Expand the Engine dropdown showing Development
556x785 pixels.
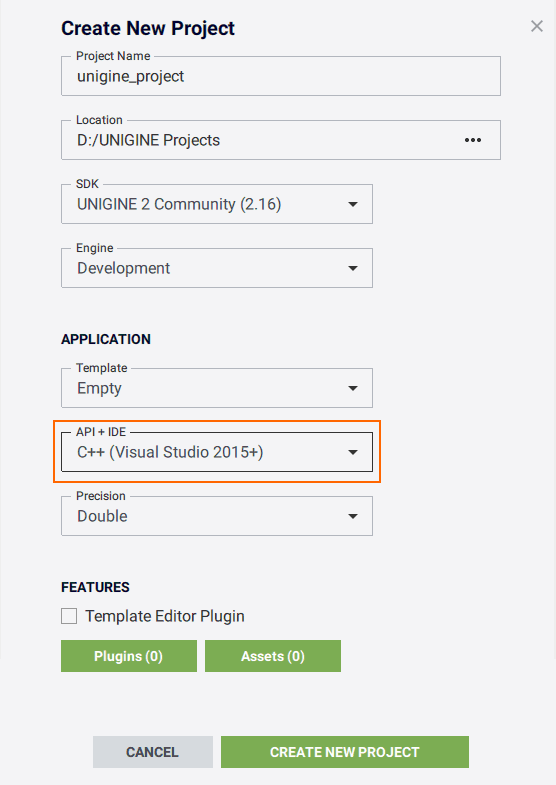(x=217, y=268)
